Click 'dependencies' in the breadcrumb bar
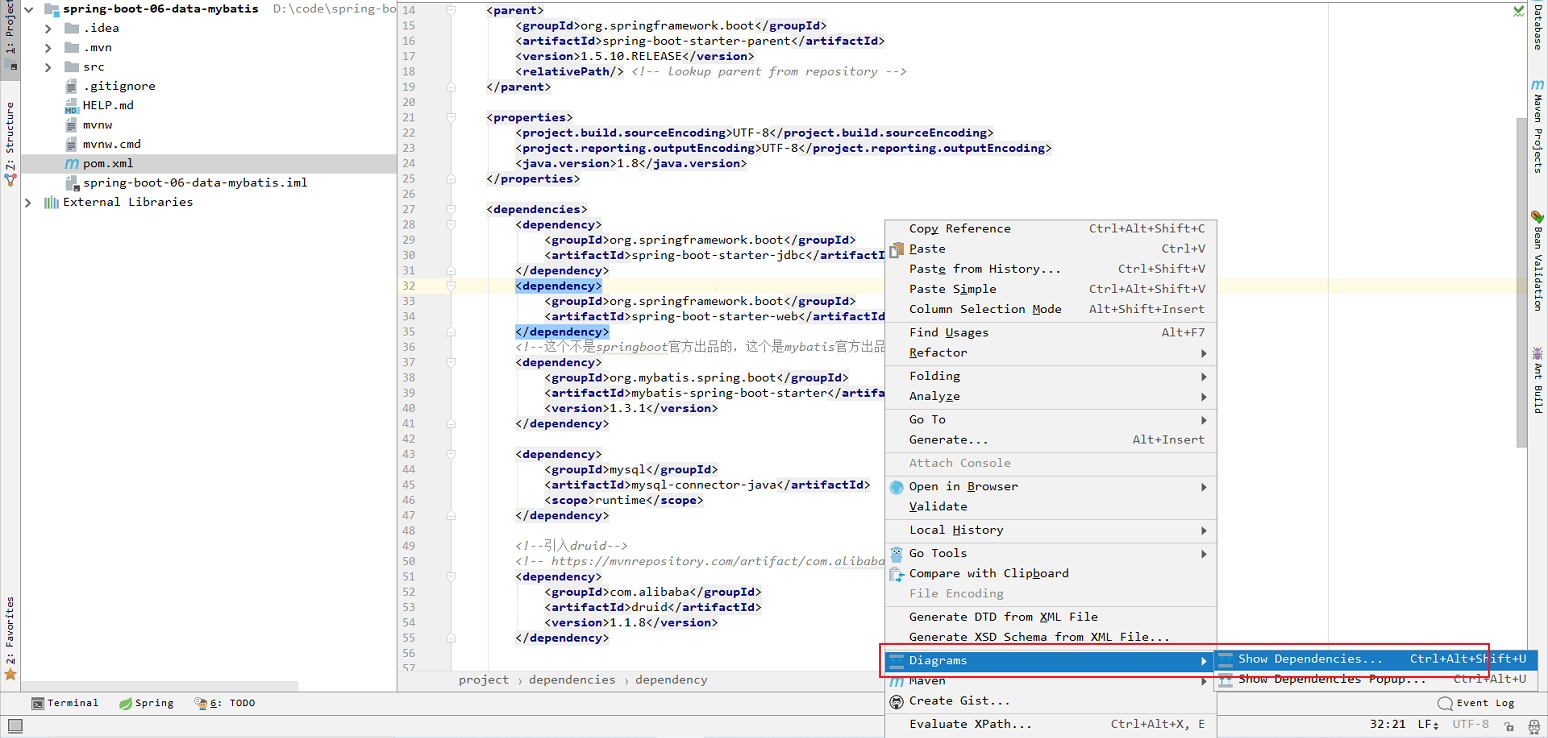Viewport: 1548px width, 738px height. [572, 680]
